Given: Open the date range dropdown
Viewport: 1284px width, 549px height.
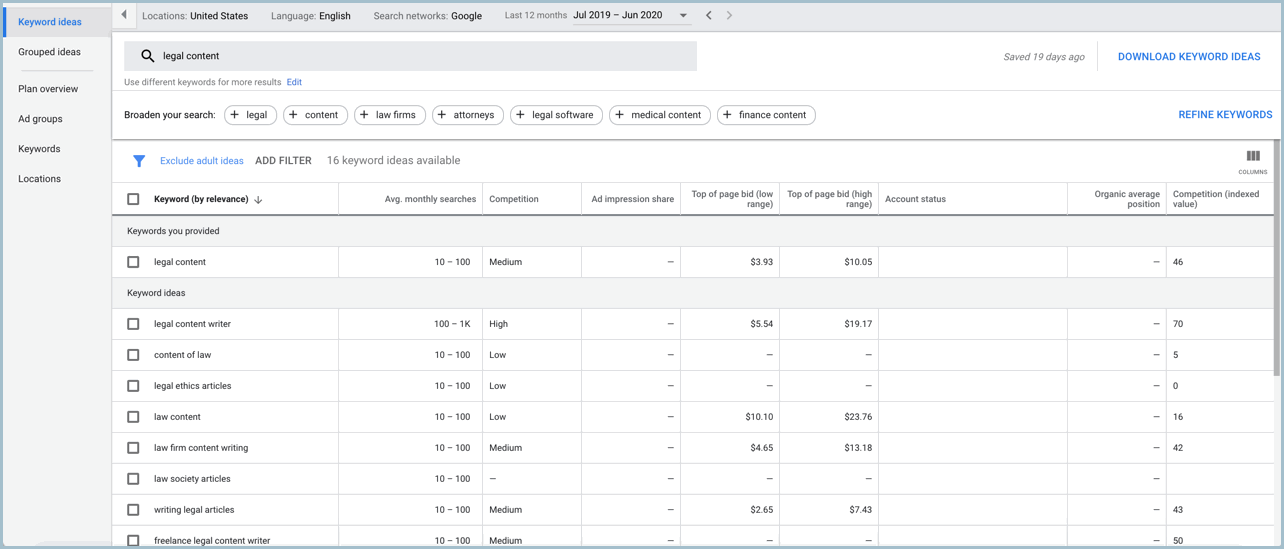Looking at the screenshot, I should pyautogui.click(x=683, y=16).
